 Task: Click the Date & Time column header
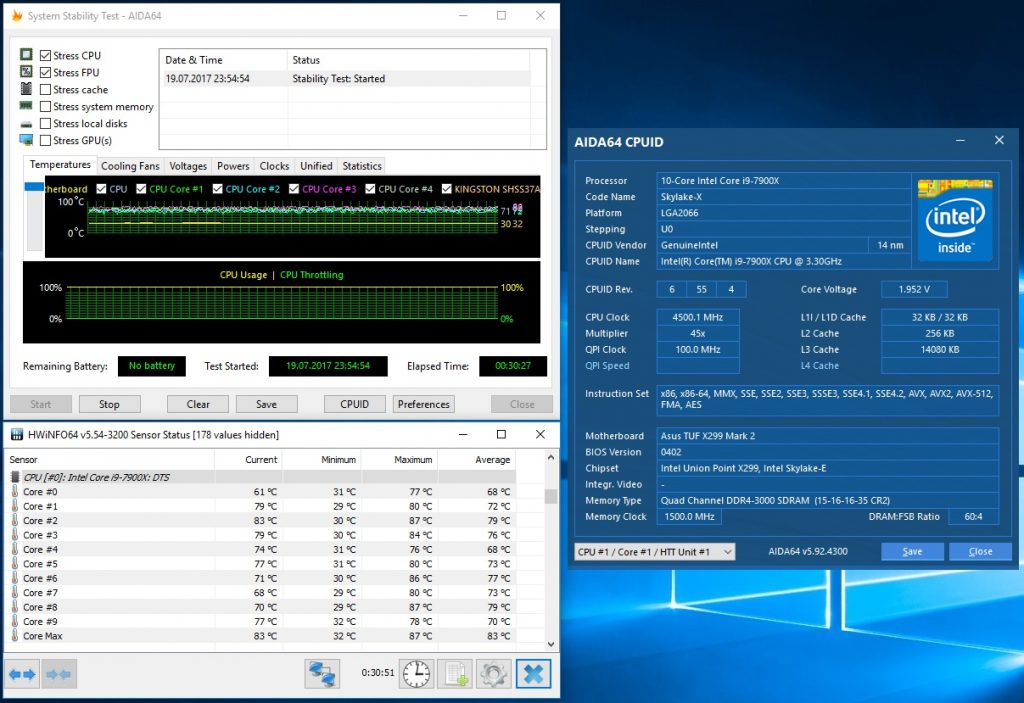223,60
